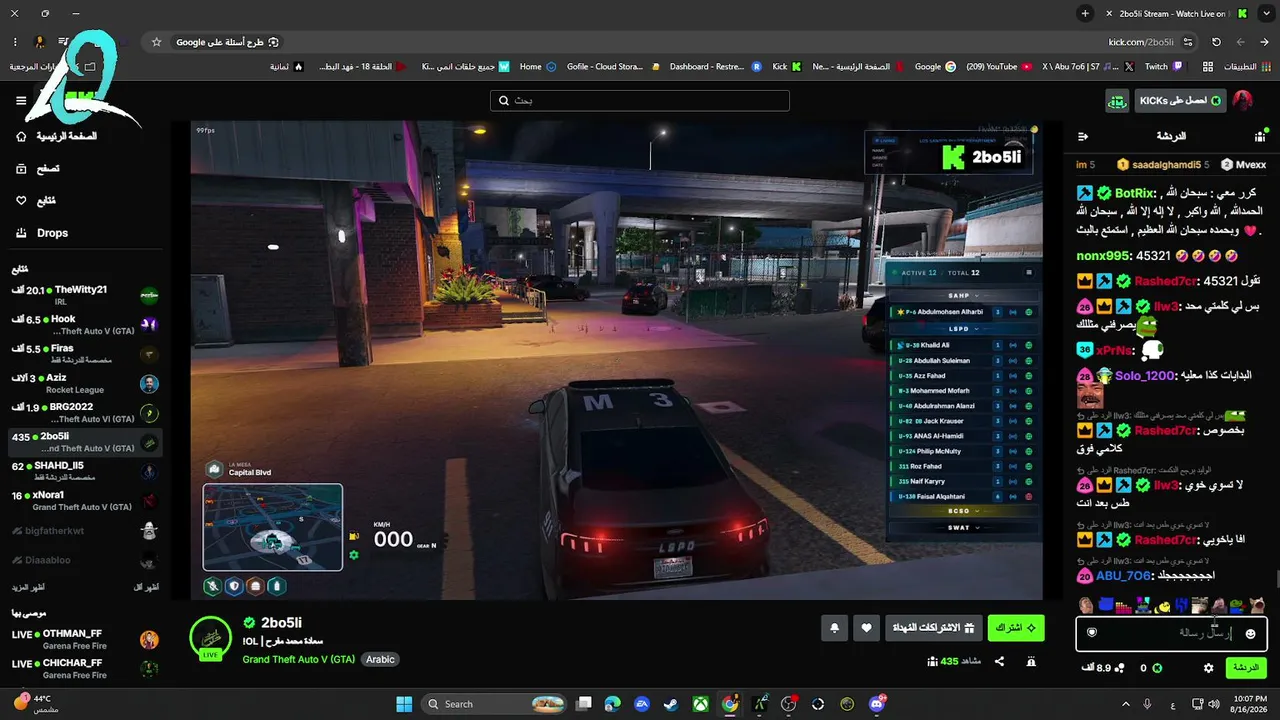Screen dimensions: 1280x720
Task: Open the YouTube bookmark in bookmarks bar
Action: pos(998,67)
